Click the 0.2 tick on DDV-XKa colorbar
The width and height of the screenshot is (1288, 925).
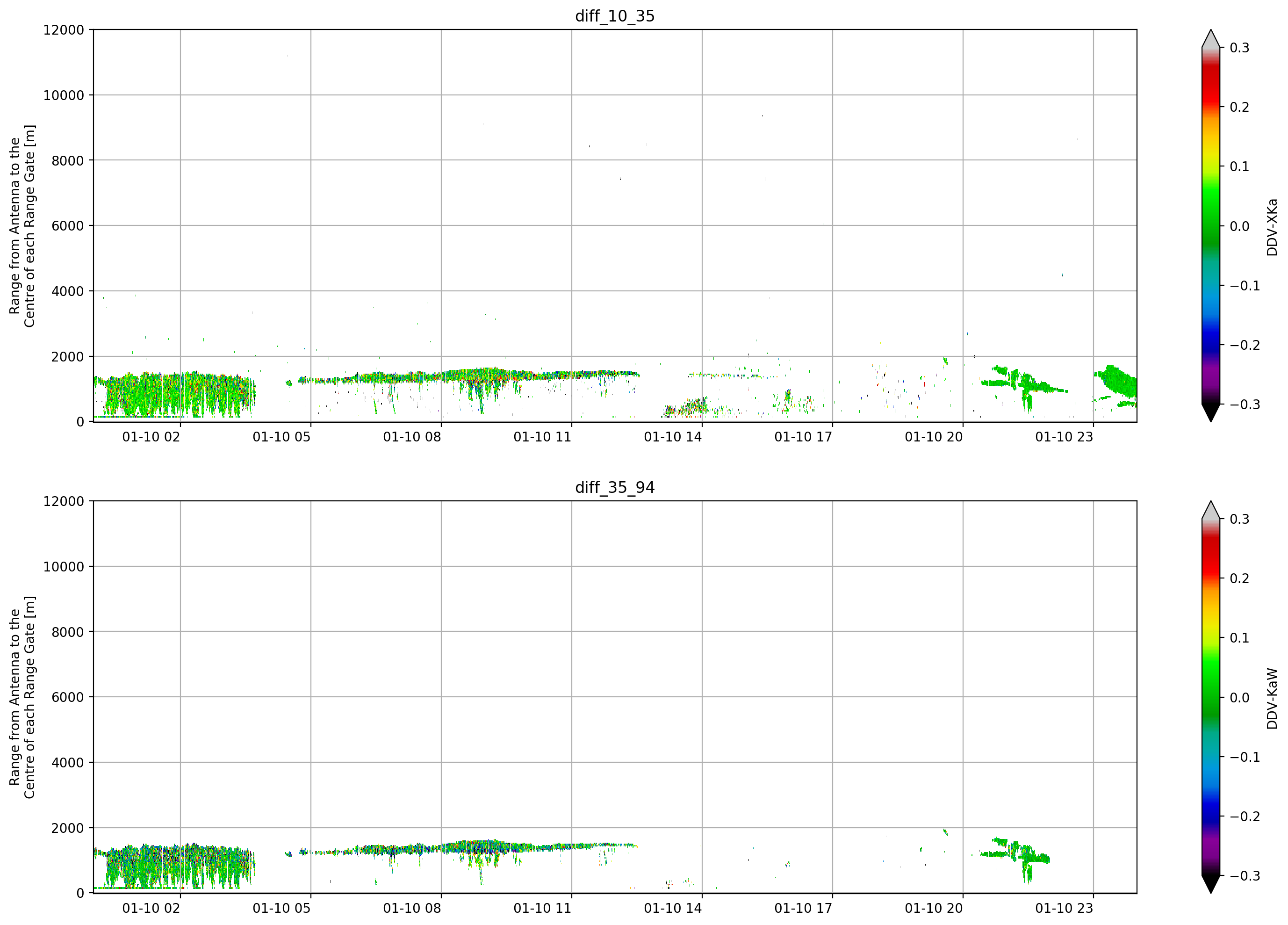click(1240, 108)
